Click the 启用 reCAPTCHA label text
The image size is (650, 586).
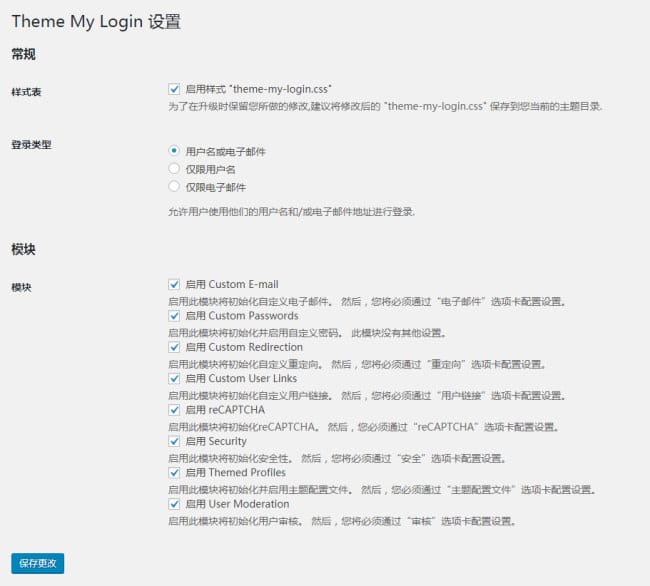[225, 410]
